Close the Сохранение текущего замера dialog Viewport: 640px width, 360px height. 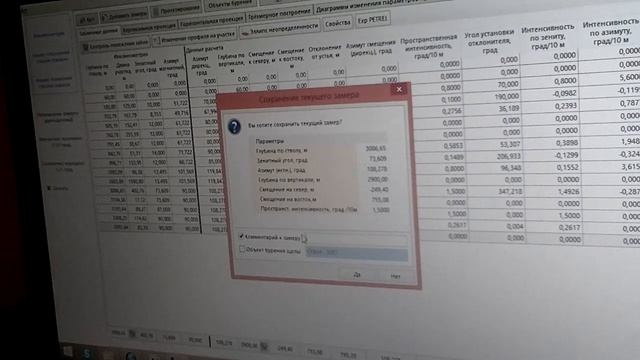tap(399, 89)
